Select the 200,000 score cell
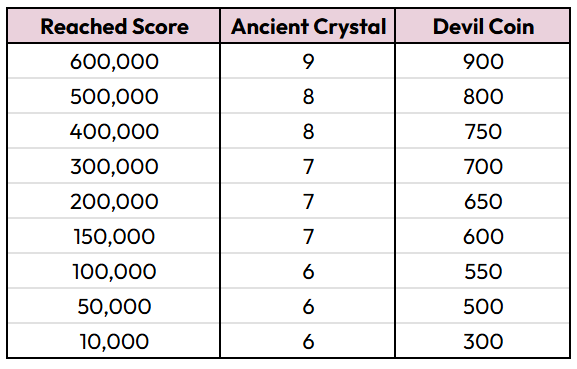577x369 pixels. click(114, 201)
